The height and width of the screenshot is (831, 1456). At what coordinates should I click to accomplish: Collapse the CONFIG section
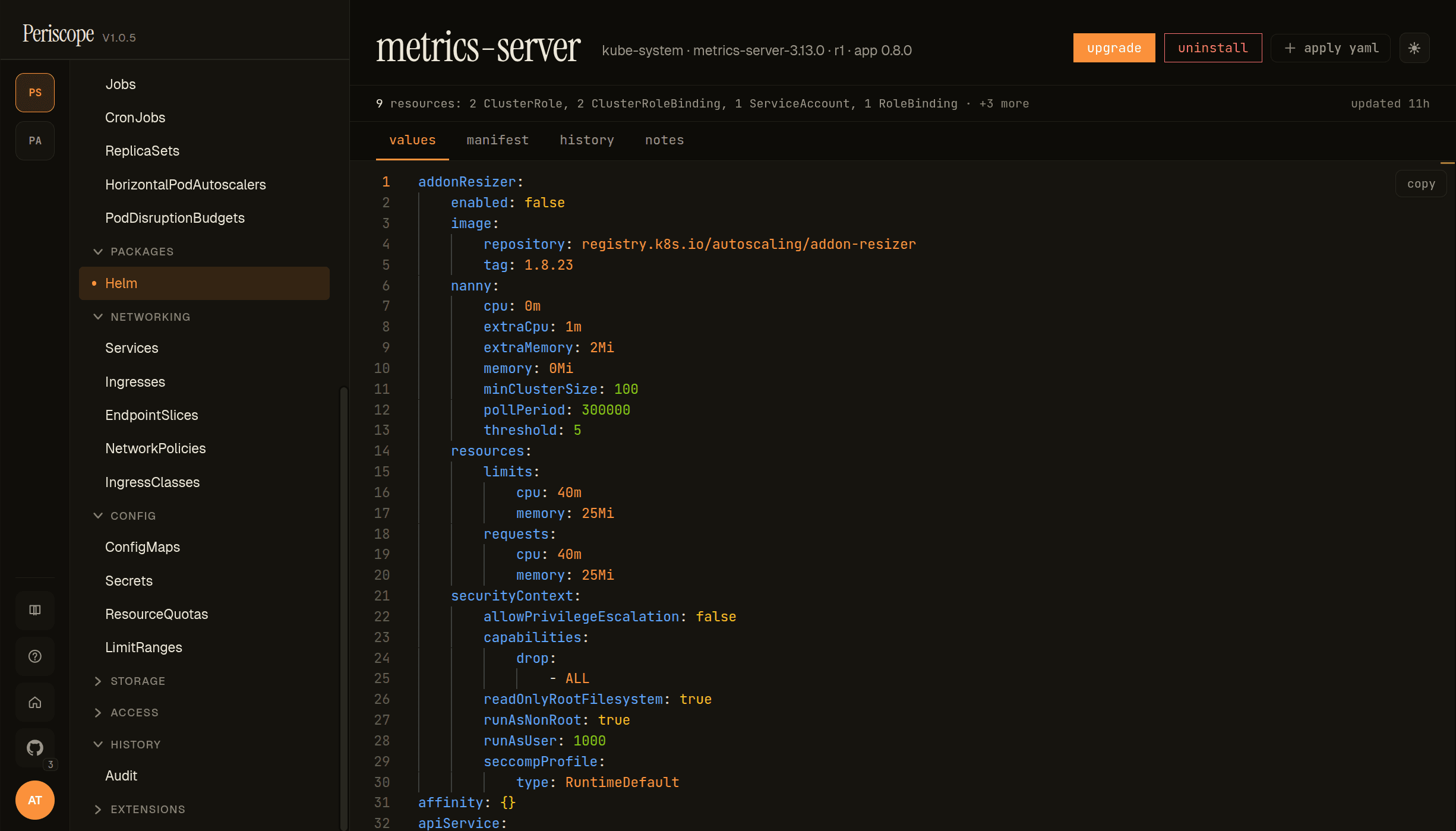click(x=124, y=516)
